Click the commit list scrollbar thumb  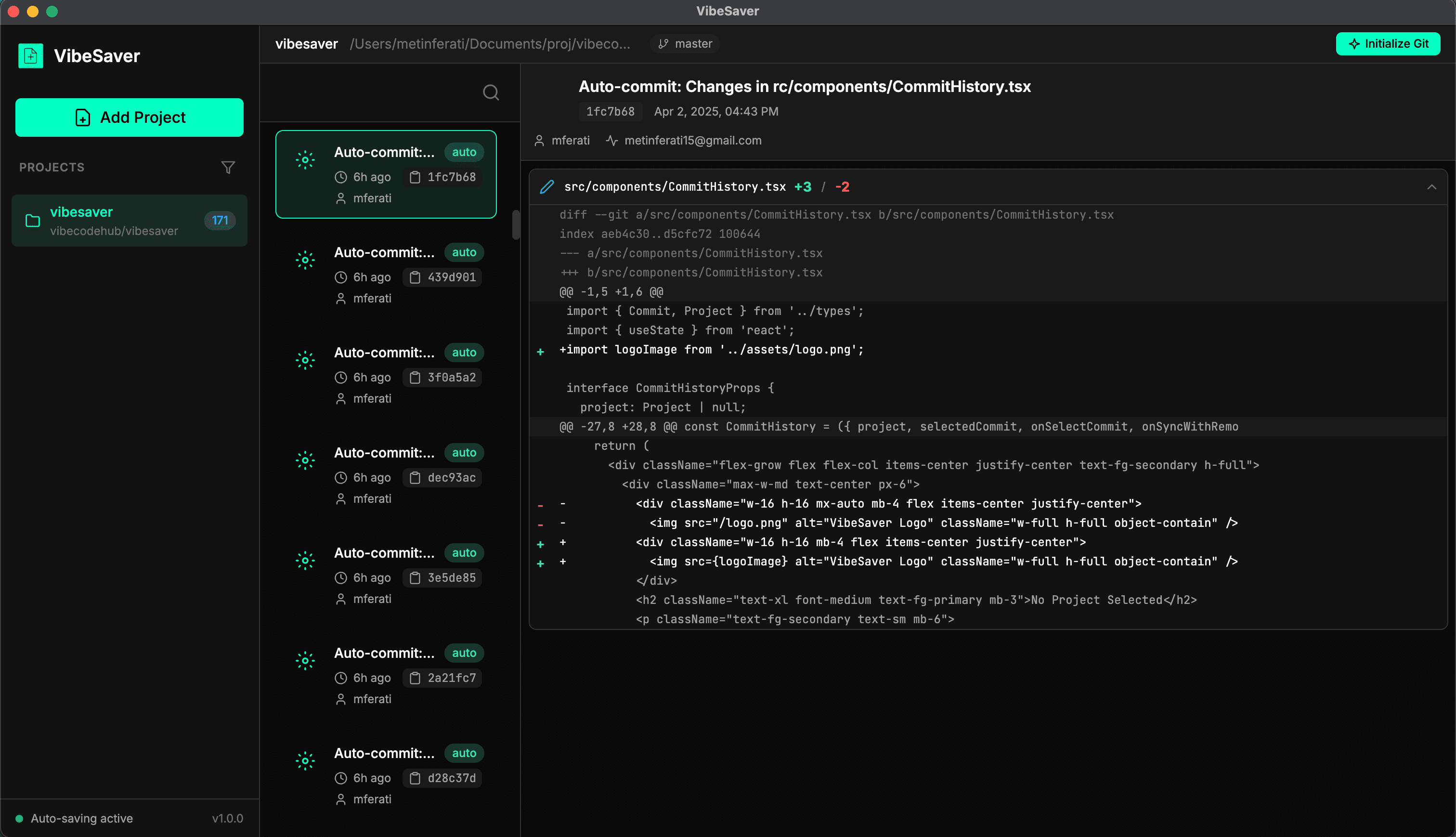516,225
